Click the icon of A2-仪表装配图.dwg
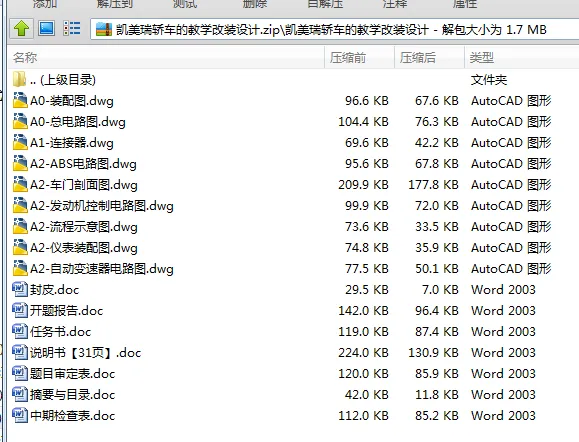Screen dimensions: 579x442 tap(20, 247)
